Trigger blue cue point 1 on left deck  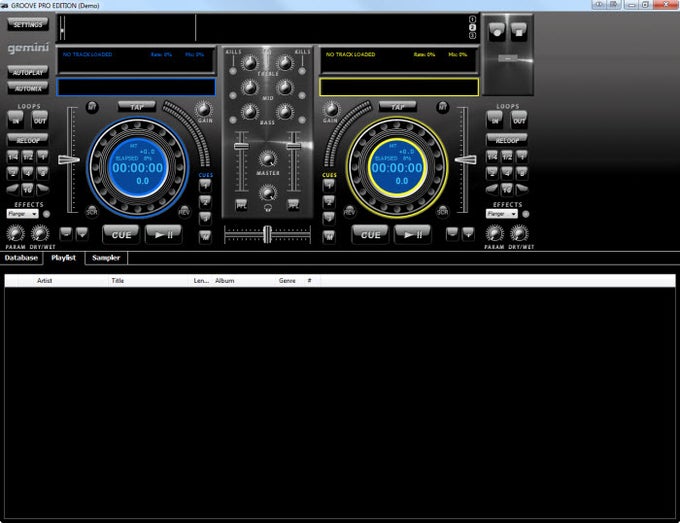coord(205,186)
